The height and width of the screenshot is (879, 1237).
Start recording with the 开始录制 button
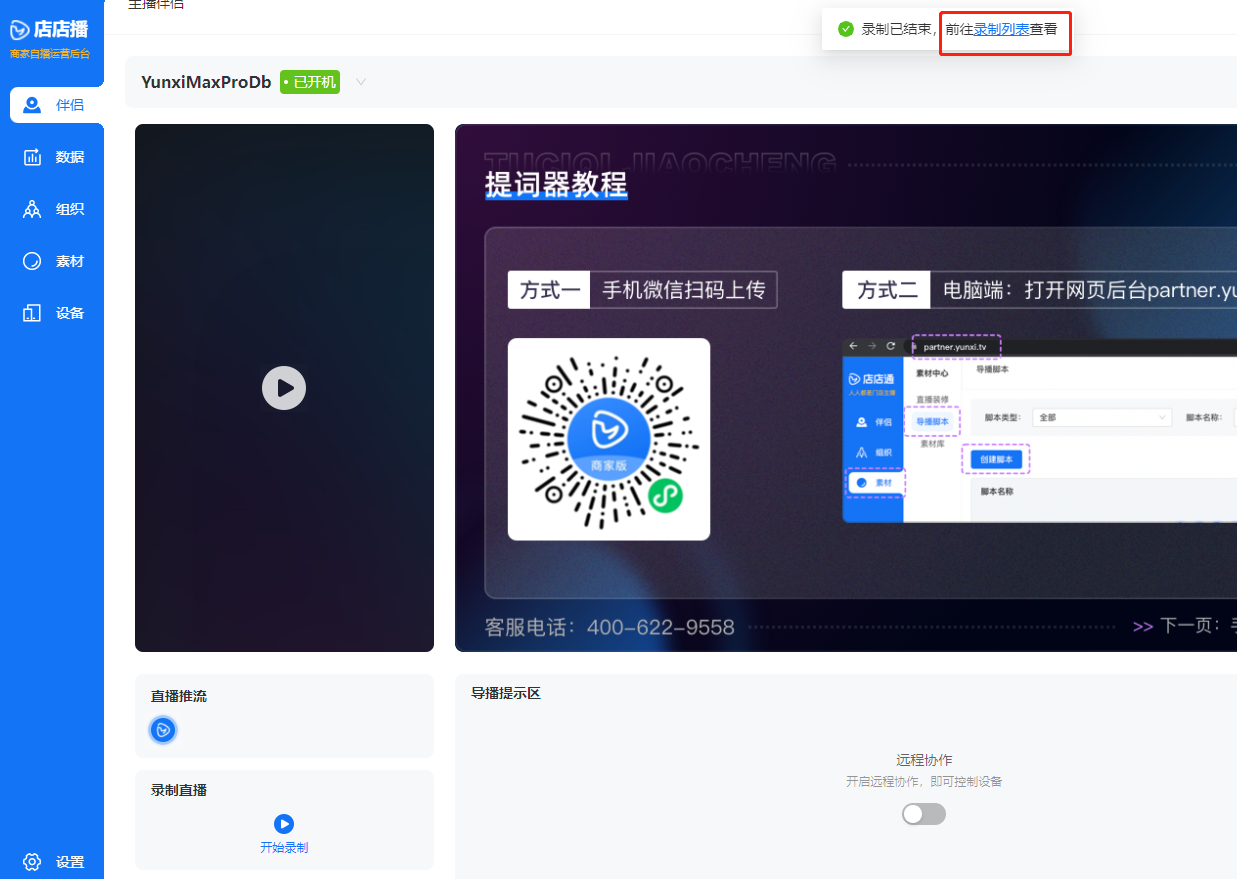[x=284, y=835]
